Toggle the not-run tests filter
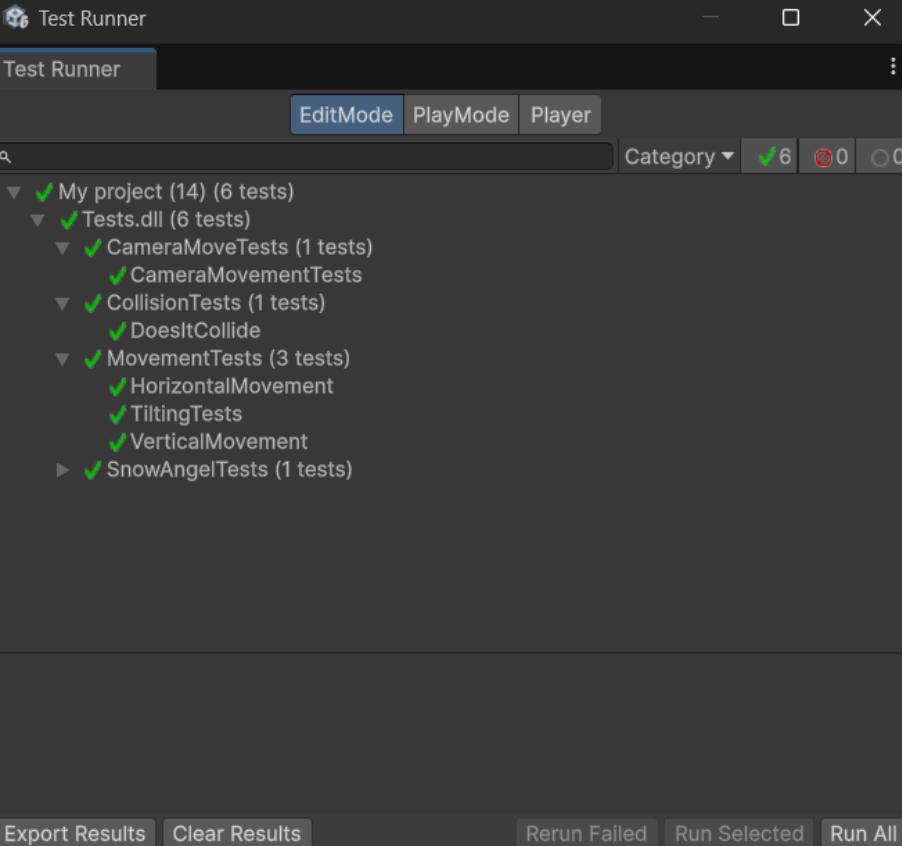This screenshot has height=846, width=902. (x=882, y=157)
